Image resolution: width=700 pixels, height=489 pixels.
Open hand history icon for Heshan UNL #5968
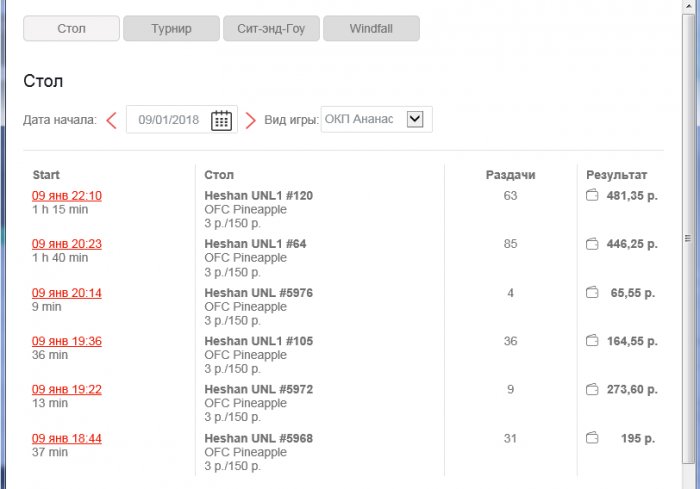pyautogui.click(x=591, y=437)
